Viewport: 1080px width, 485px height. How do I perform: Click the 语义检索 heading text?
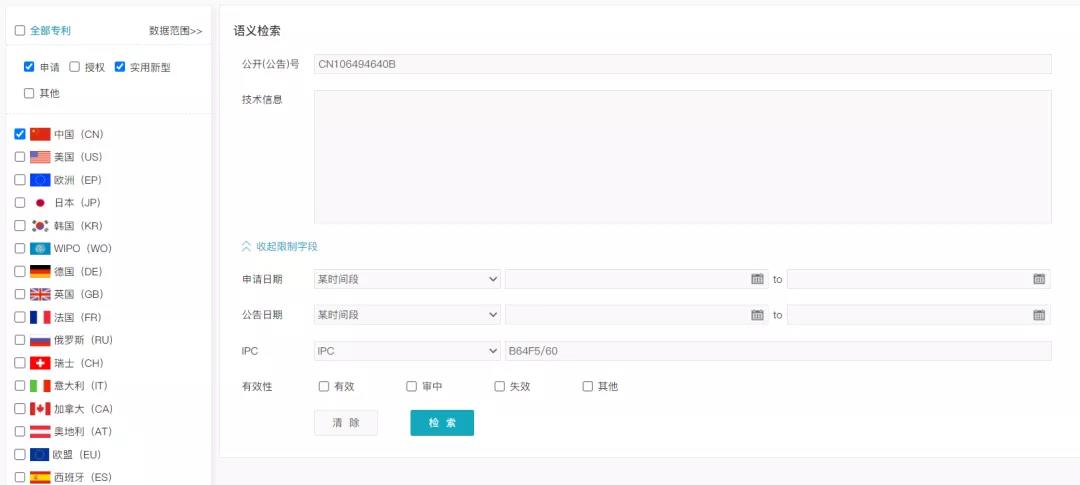pyautogui.click(x=257, y=31)
